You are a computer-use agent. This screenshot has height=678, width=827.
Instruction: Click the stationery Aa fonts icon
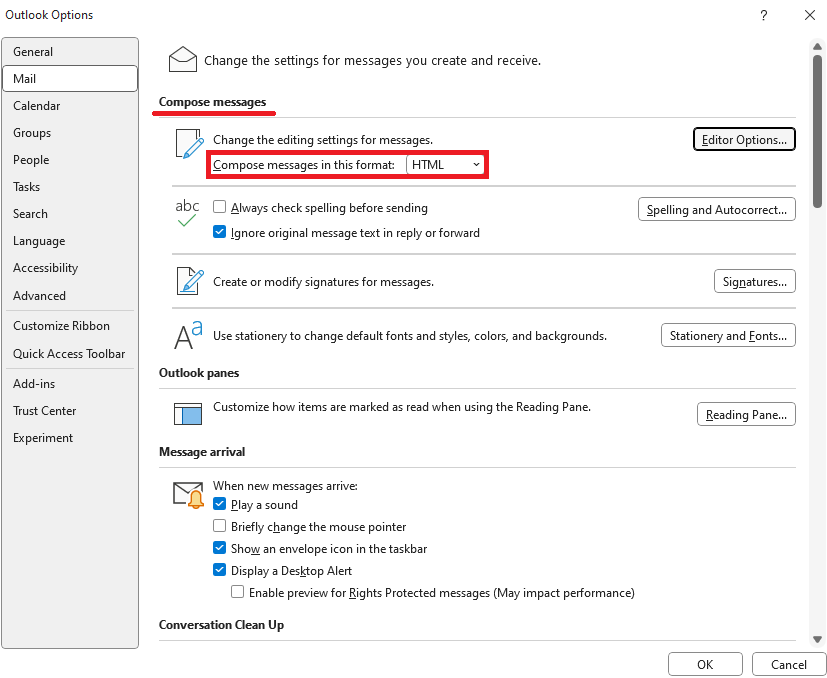pos(188,335)
